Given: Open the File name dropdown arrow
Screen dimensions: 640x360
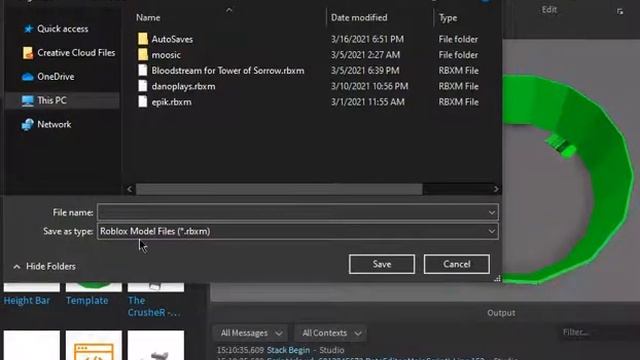Looking at the screenshot, I should click(492, 213).
